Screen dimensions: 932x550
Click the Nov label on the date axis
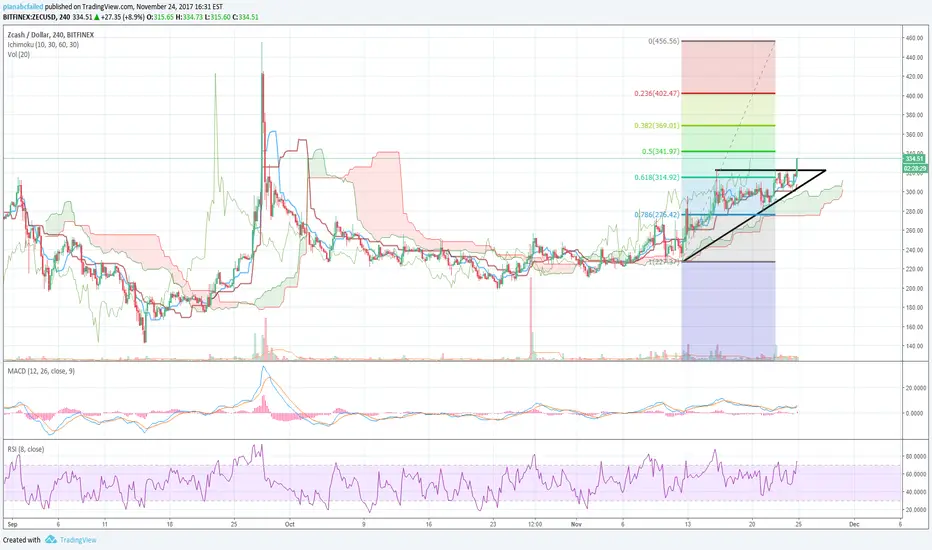[575, 524]
